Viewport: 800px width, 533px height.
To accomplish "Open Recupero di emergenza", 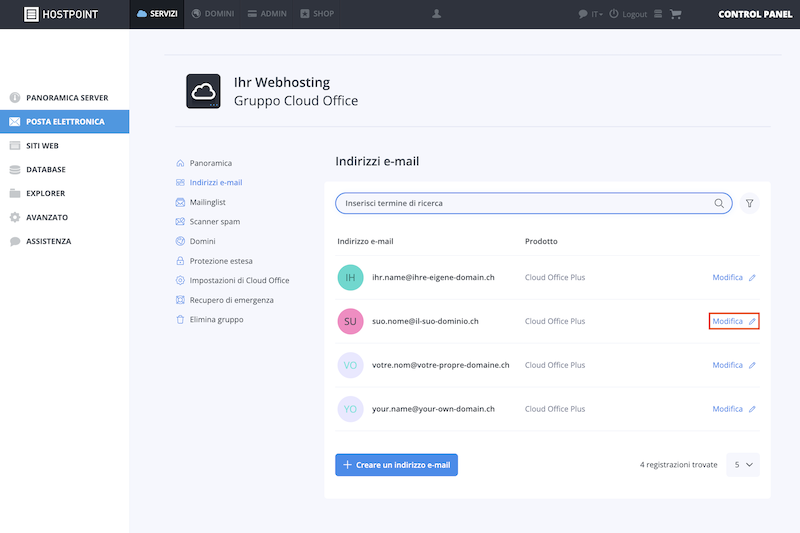I will pyautogui.click(x=224, y=300).
